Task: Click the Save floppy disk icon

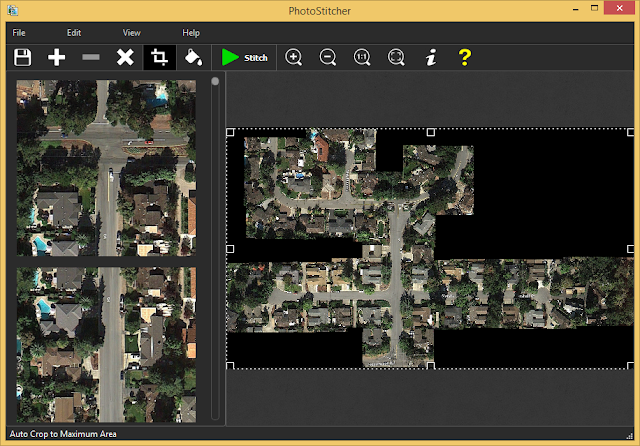Action: [x=22, y=58]
